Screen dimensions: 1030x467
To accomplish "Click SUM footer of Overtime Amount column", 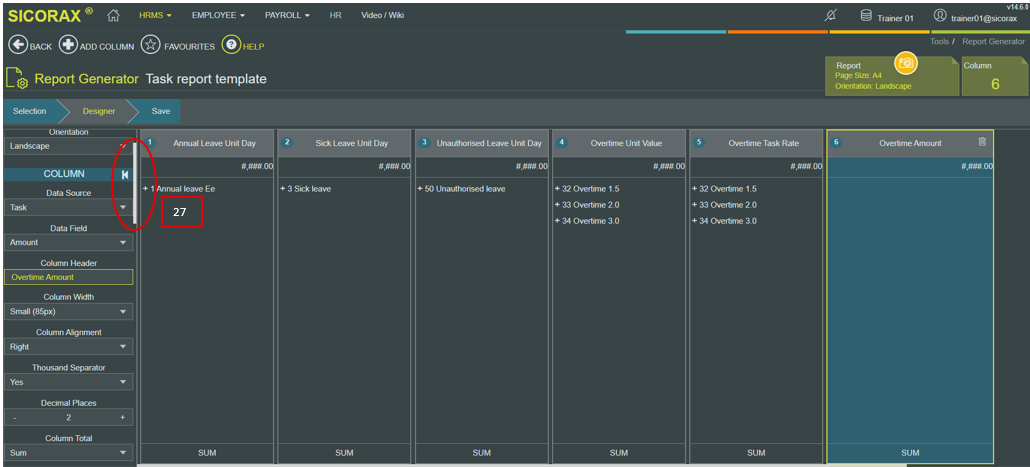I will coord(910,453).
